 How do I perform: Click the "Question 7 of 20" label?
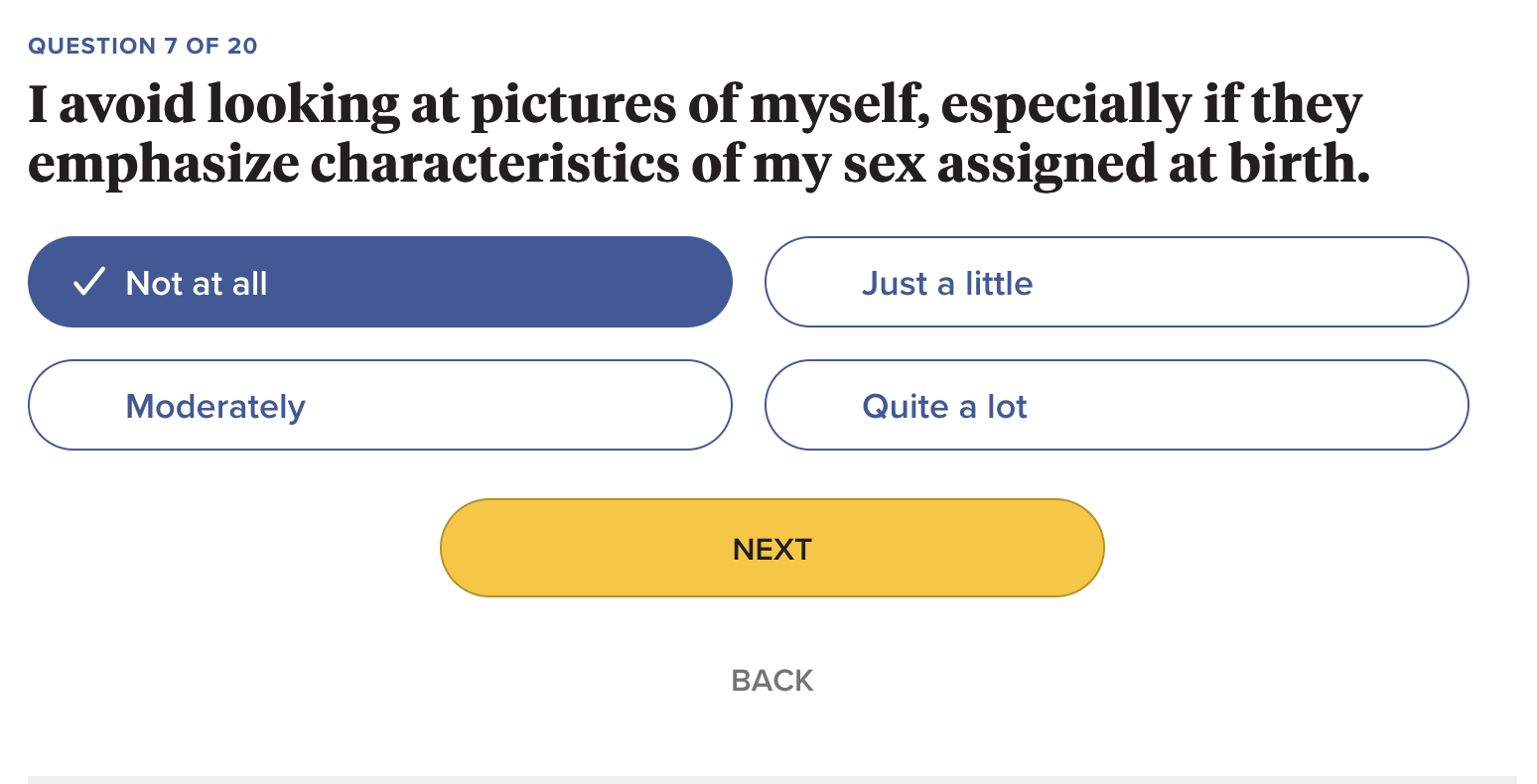pos(143,46)
